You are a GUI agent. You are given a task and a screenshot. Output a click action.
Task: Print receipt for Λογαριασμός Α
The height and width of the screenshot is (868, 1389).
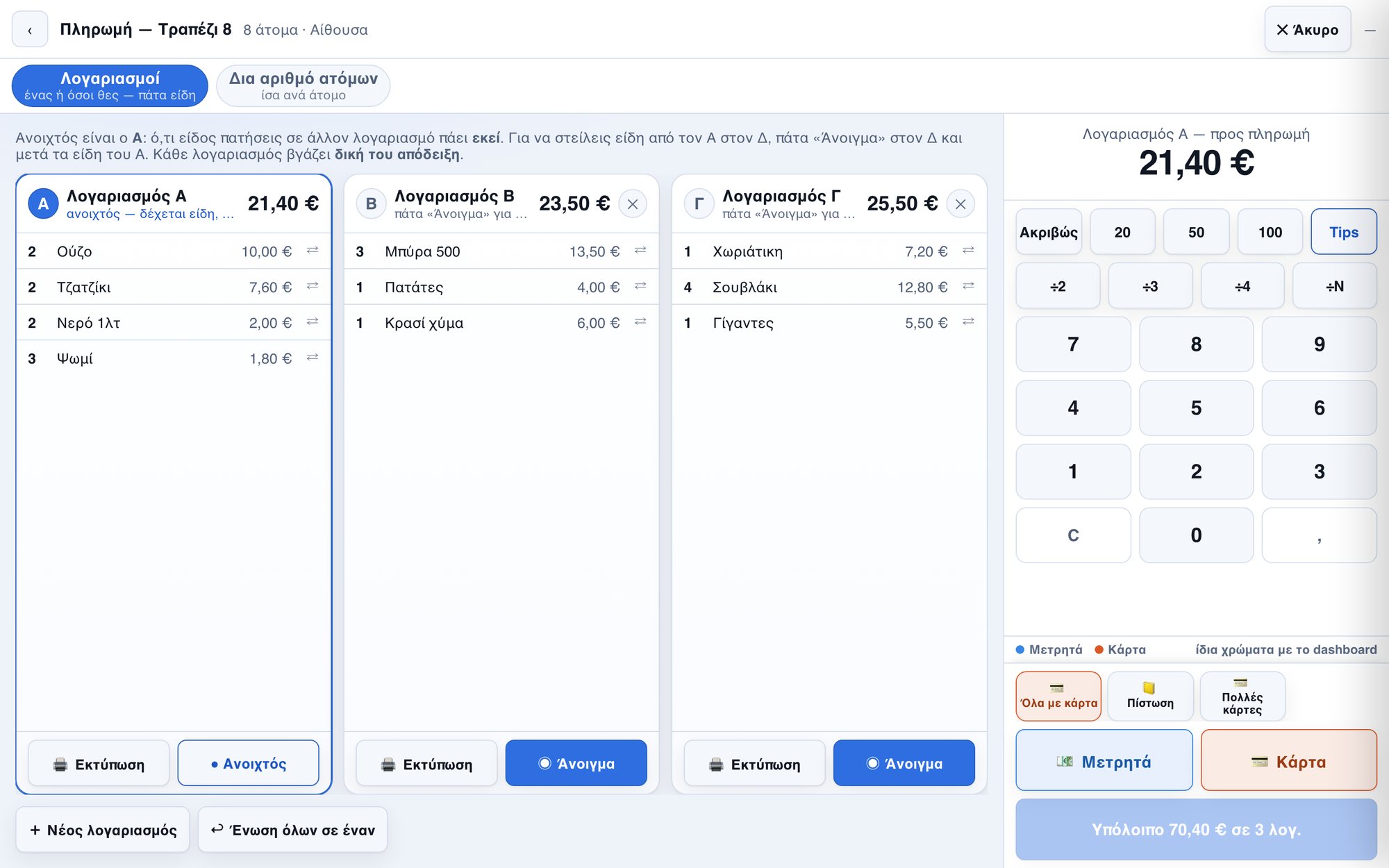pyautogui.click(x=99, y=763)
